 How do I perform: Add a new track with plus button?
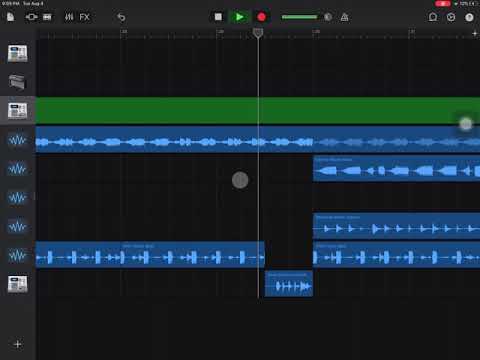[x=18, y=344]
